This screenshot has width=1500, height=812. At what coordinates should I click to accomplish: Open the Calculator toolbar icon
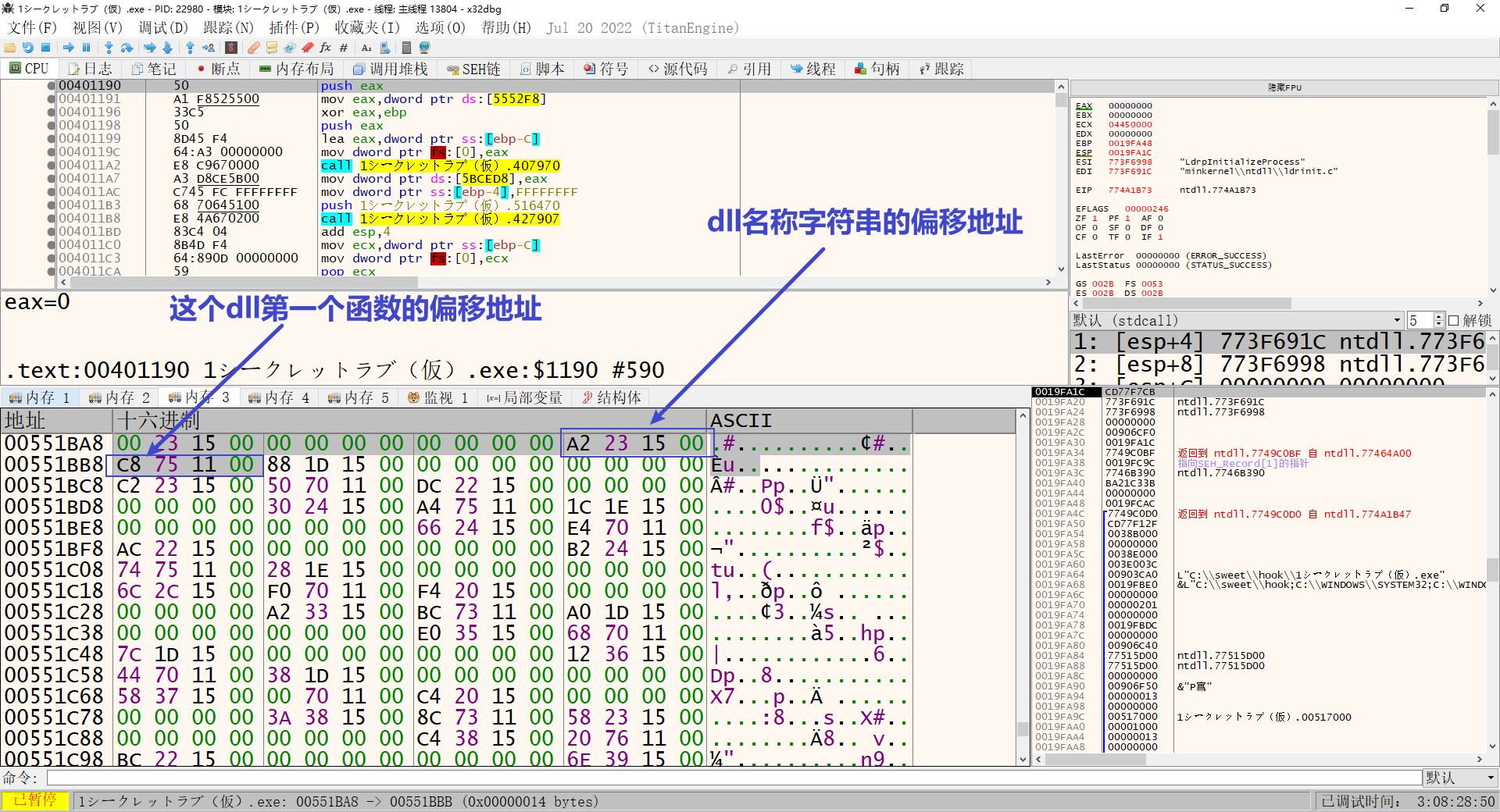tap(406, 48)
